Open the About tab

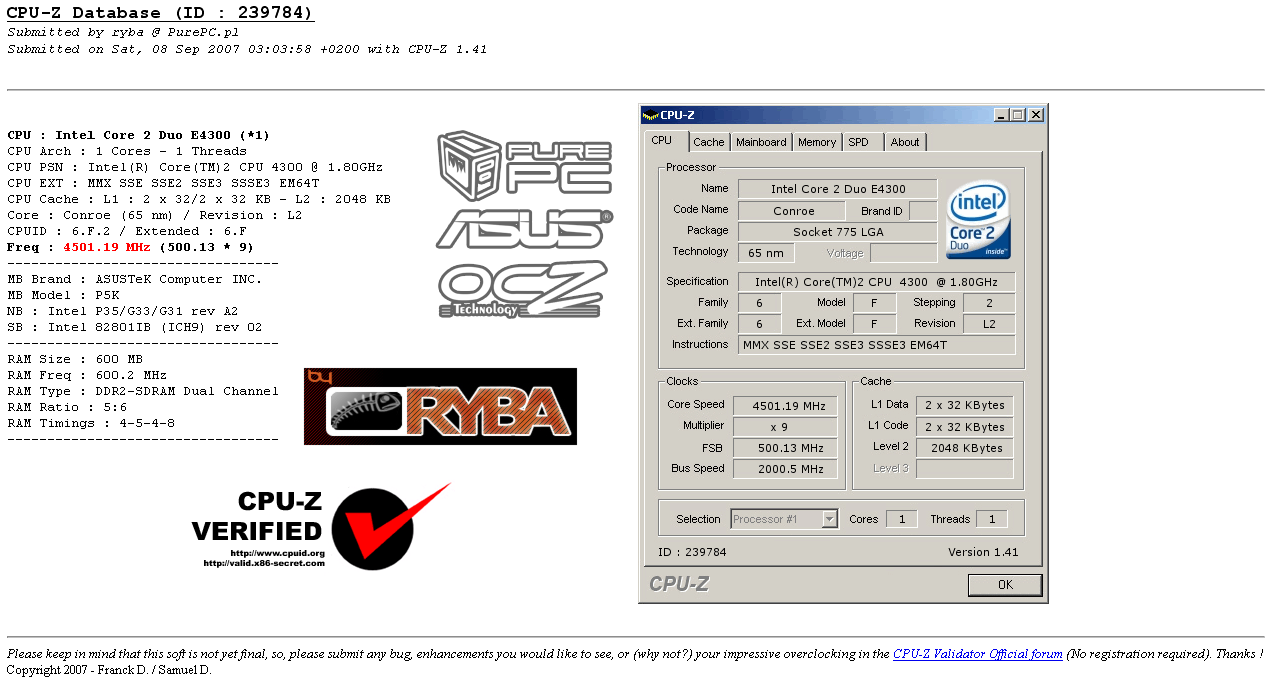click(x=905, y=142)
